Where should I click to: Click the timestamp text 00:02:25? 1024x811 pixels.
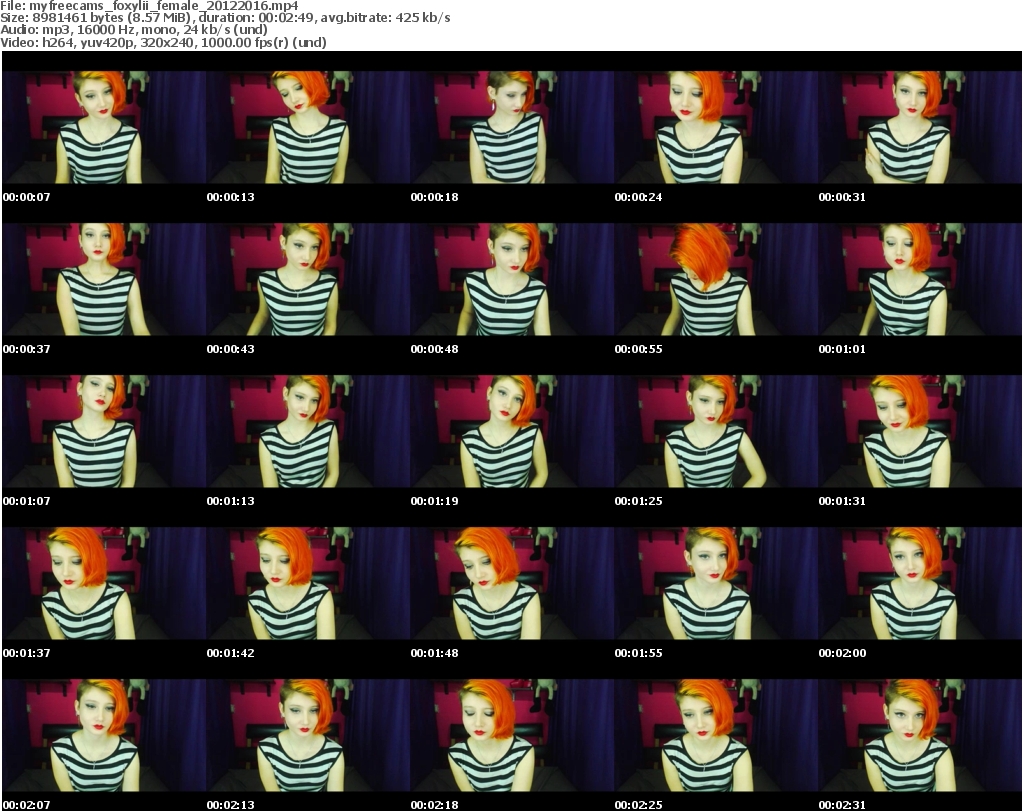pyautogui.click(x=639, y=805)
